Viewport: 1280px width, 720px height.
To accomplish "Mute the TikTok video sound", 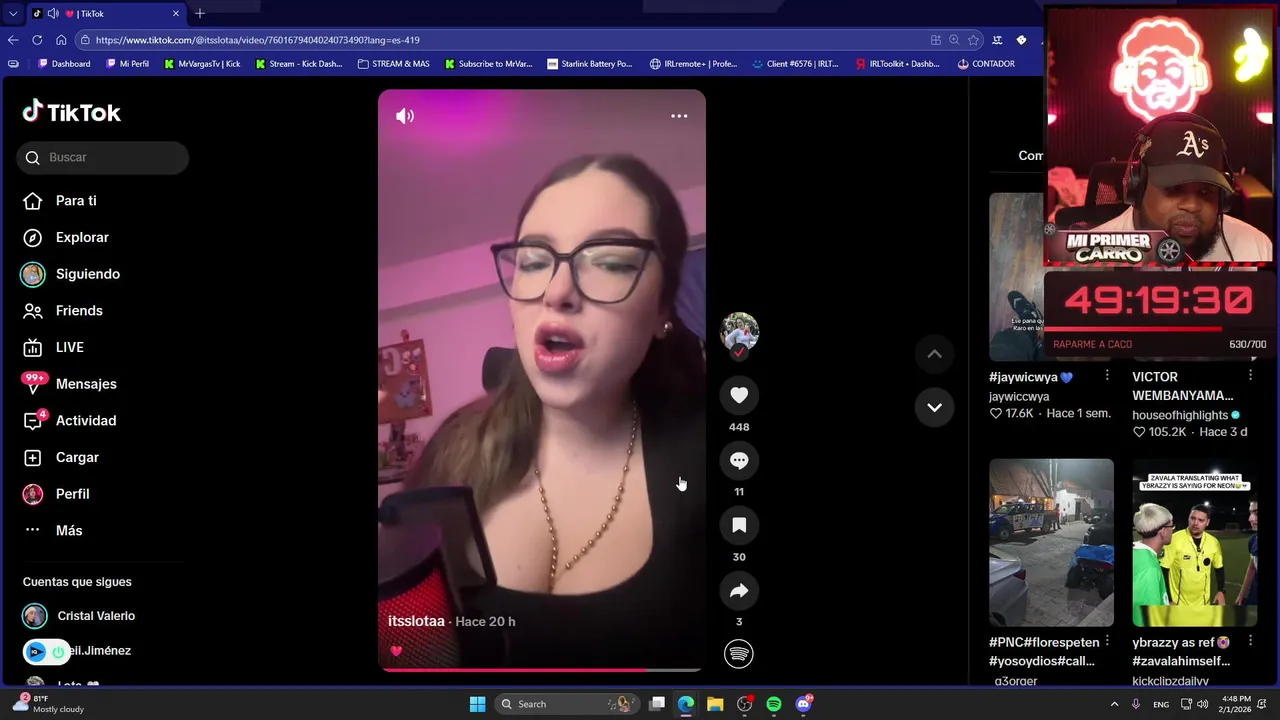I will (405, 116).
